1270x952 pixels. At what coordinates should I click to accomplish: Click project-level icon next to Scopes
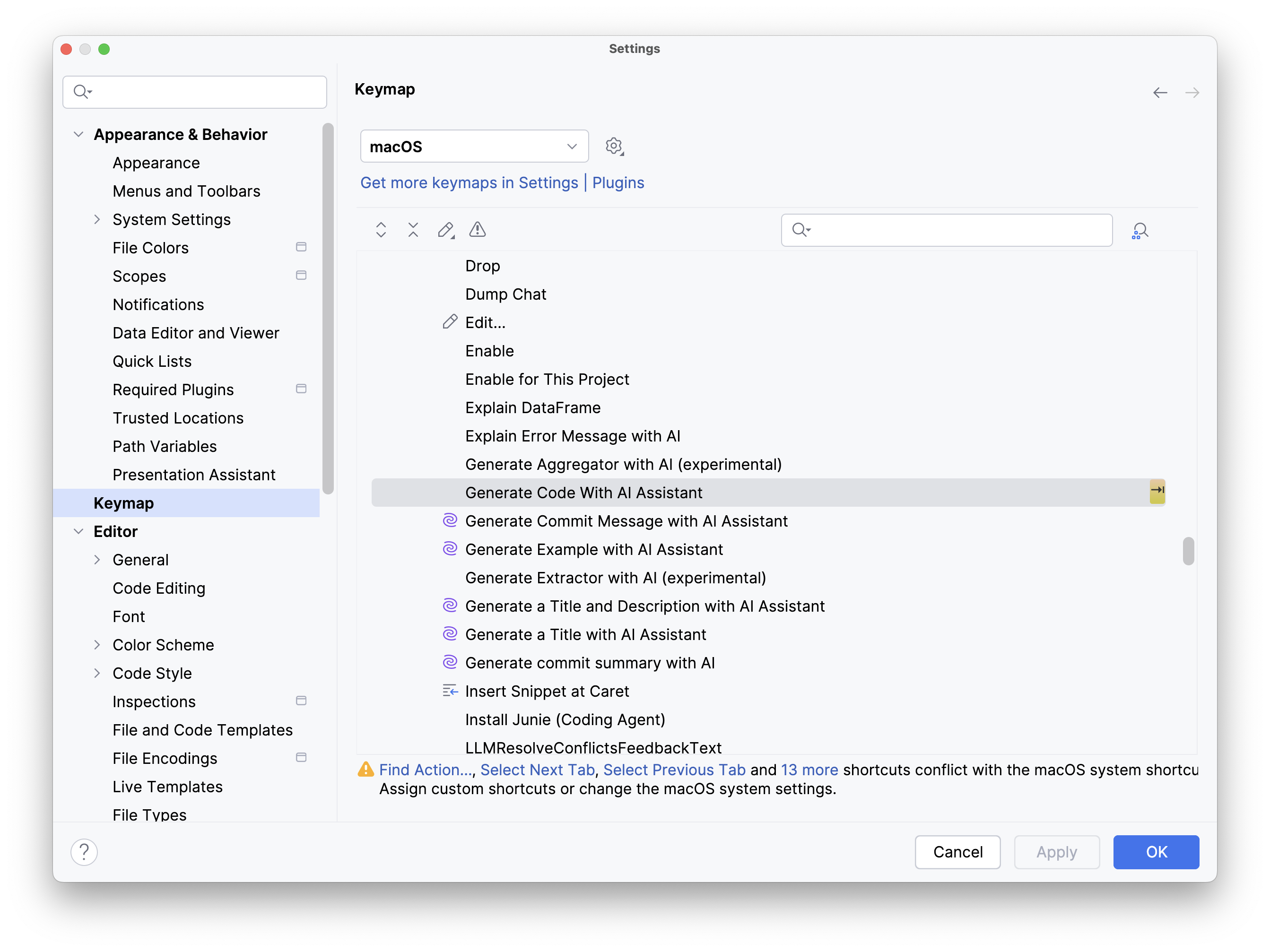tap(301, 276)
